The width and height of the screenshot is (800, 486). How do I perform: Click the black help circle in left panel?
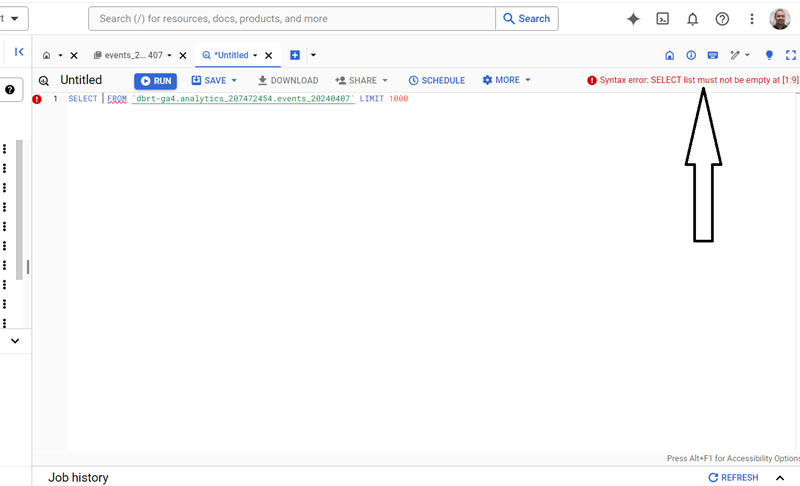click(10, 90)
